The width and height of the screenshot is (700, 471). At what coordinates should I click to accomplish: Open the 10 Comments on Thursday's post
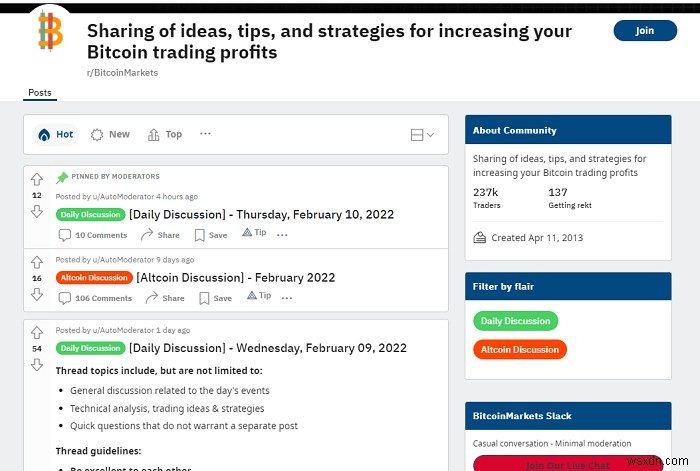(x=93, y=235)
